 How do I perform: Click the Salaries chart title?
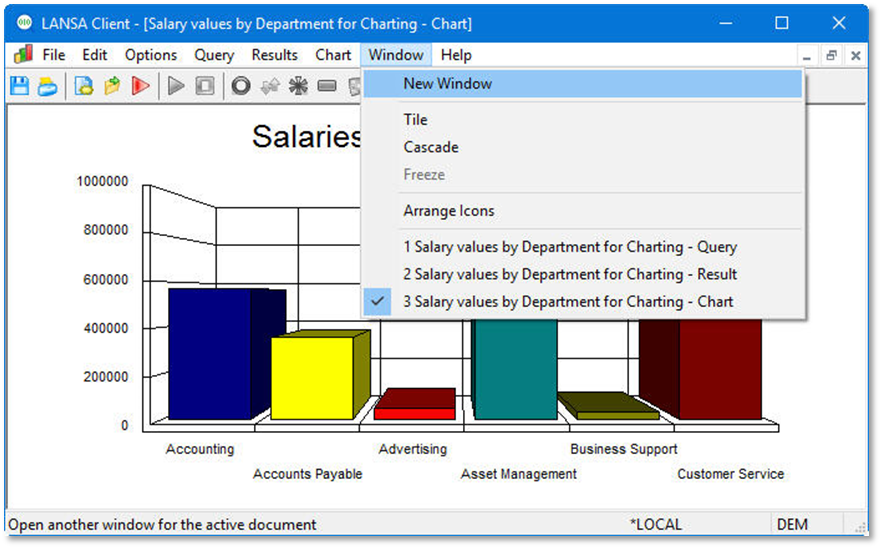point(307,137)
